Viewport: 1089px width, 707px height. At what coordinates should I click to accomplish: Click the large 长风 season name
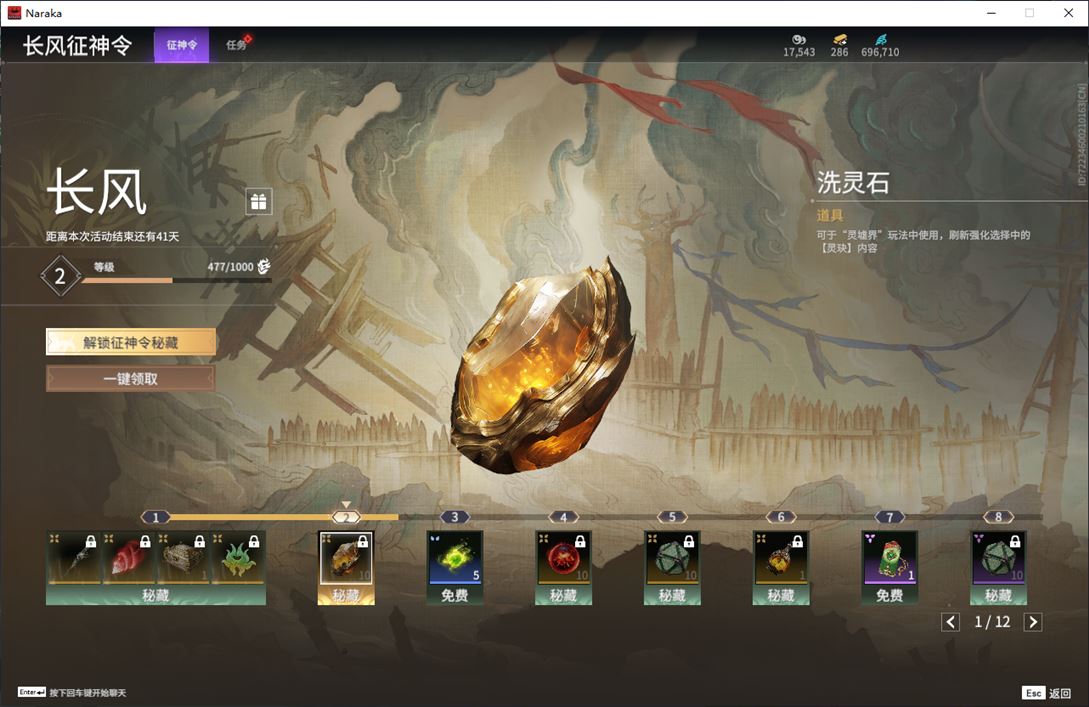coord(97,192)
